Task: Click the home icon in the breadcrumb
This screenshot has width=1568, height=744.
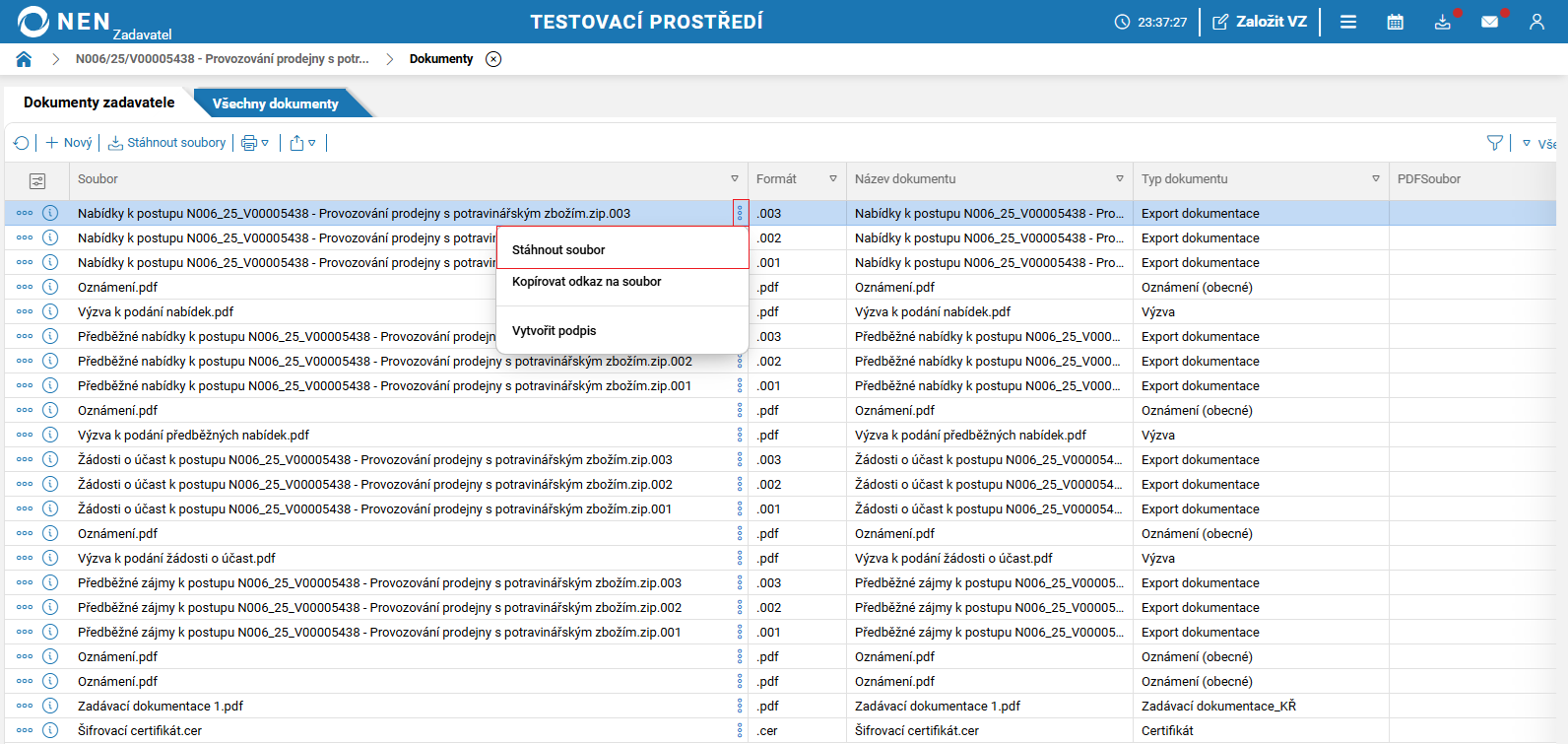Action: [24, 59]
